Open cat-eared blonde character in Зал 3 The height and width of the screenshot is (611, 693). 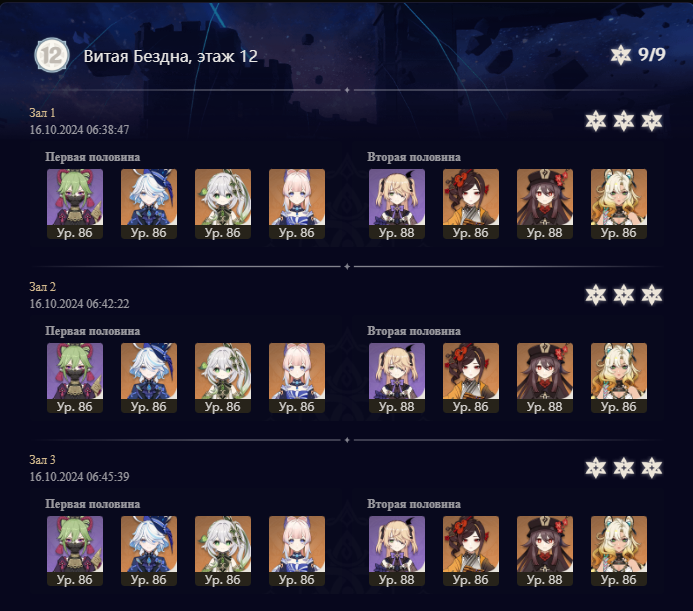point(619,551)
